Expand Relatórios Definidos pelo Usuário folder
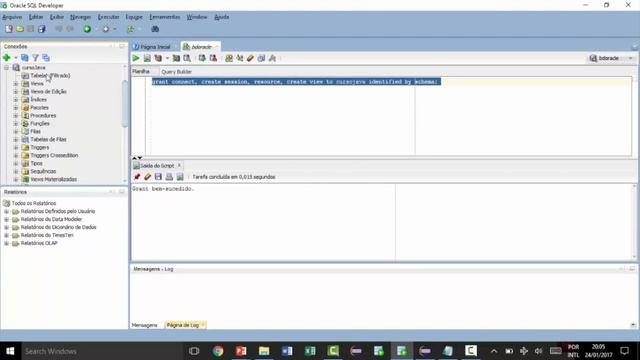Image resolution: width=640 pixels, height=360 pixels. [7, 211]
